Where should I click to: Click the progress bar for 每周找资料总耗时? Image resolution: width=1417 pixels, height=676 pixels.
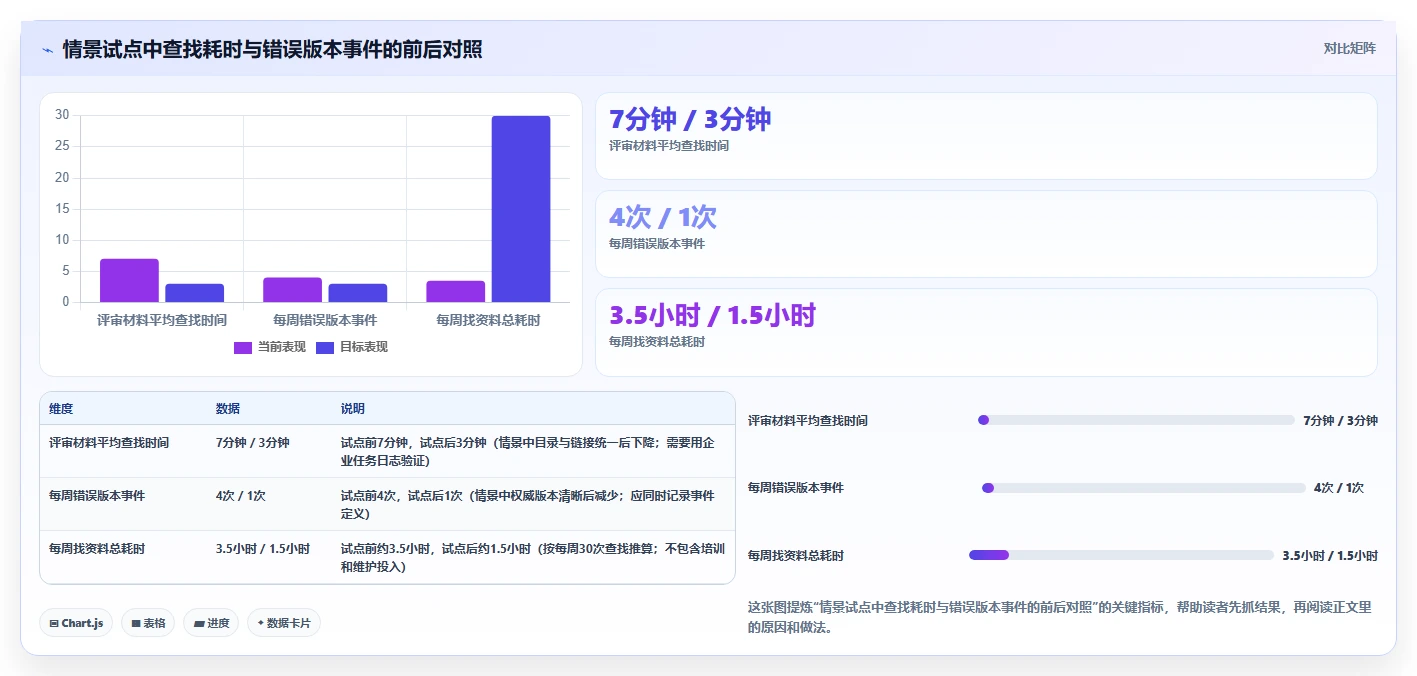tap(1121, 555)
